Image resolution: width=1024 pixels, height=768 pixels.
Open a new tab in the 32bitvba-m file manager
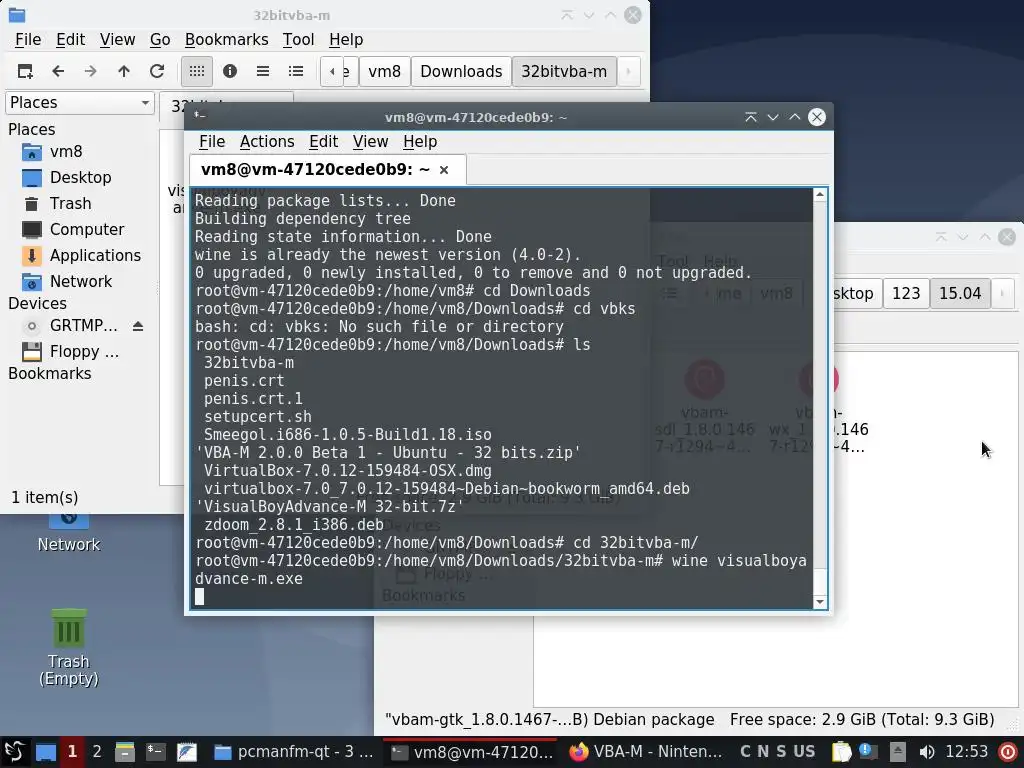(25, 71)
